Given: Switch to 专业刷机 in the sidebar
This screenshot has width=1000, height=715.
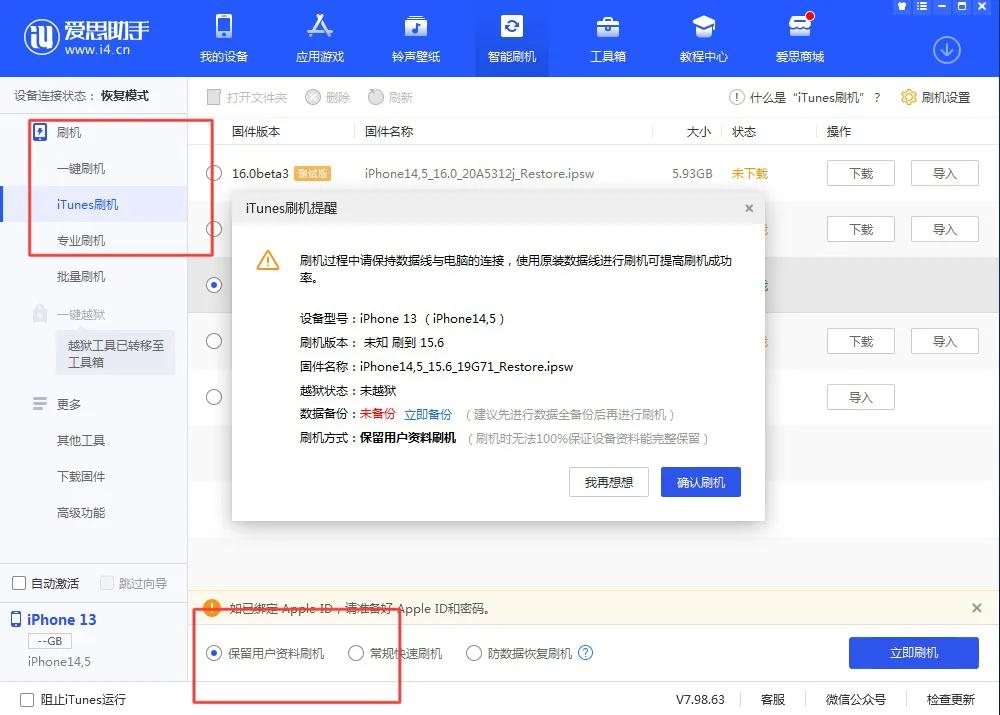Looking at the screenshot, I should (x=81, y=240).
